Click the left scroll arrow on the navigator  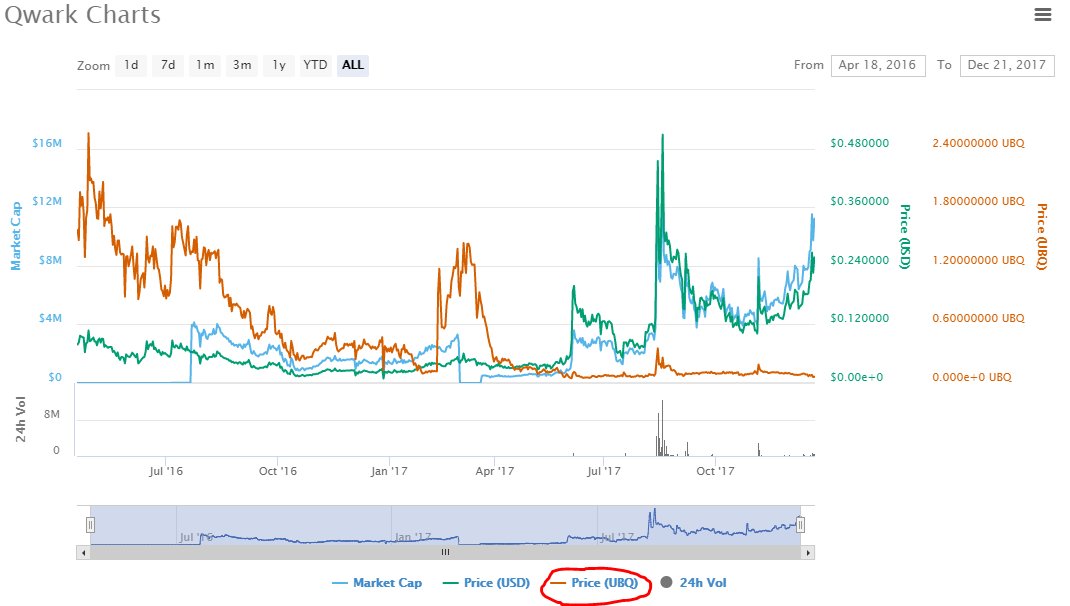tap(83, 552)
